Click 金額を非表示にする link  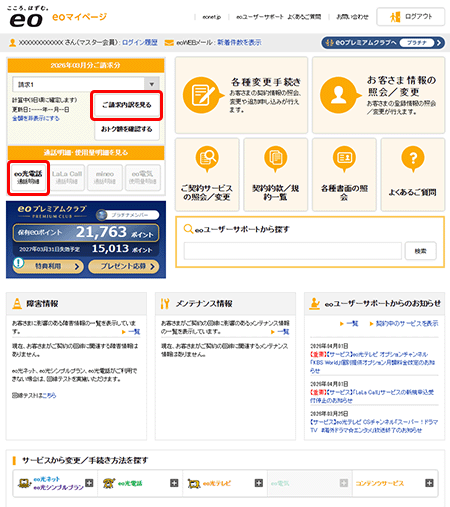[36, 118]
